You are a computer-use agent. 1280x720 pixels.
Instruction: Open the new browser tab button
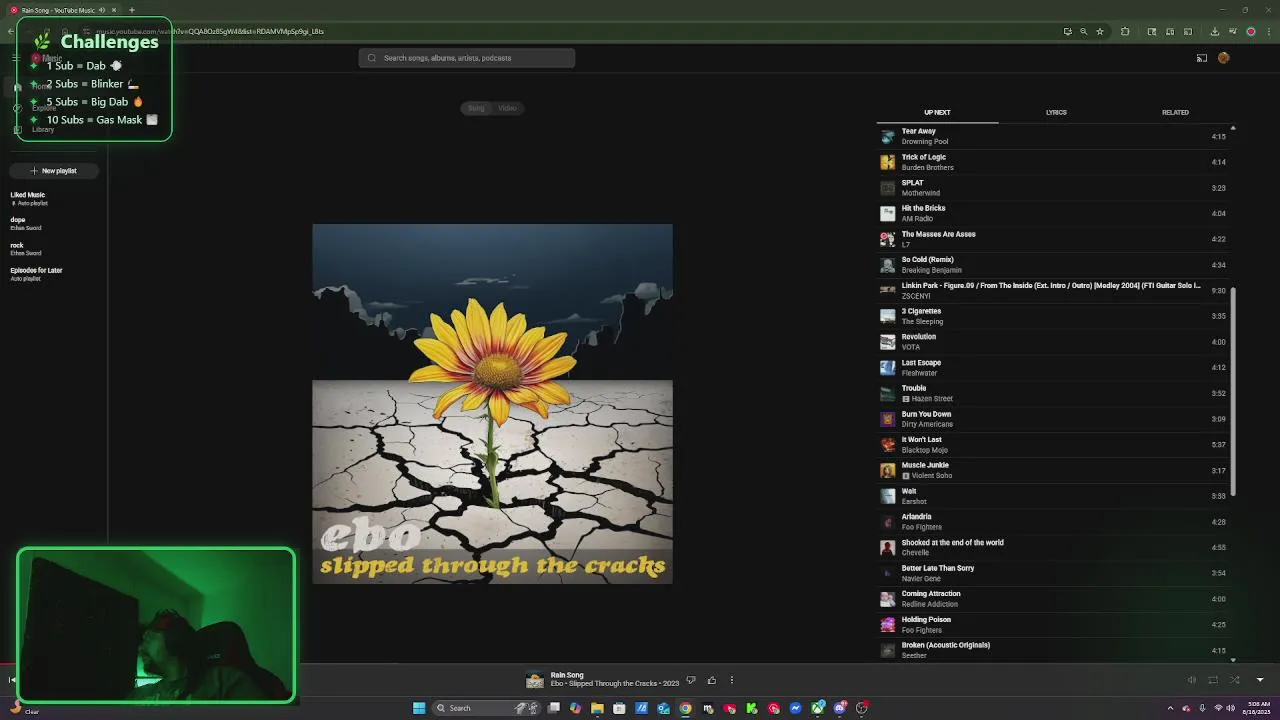[x=131, y=10]
